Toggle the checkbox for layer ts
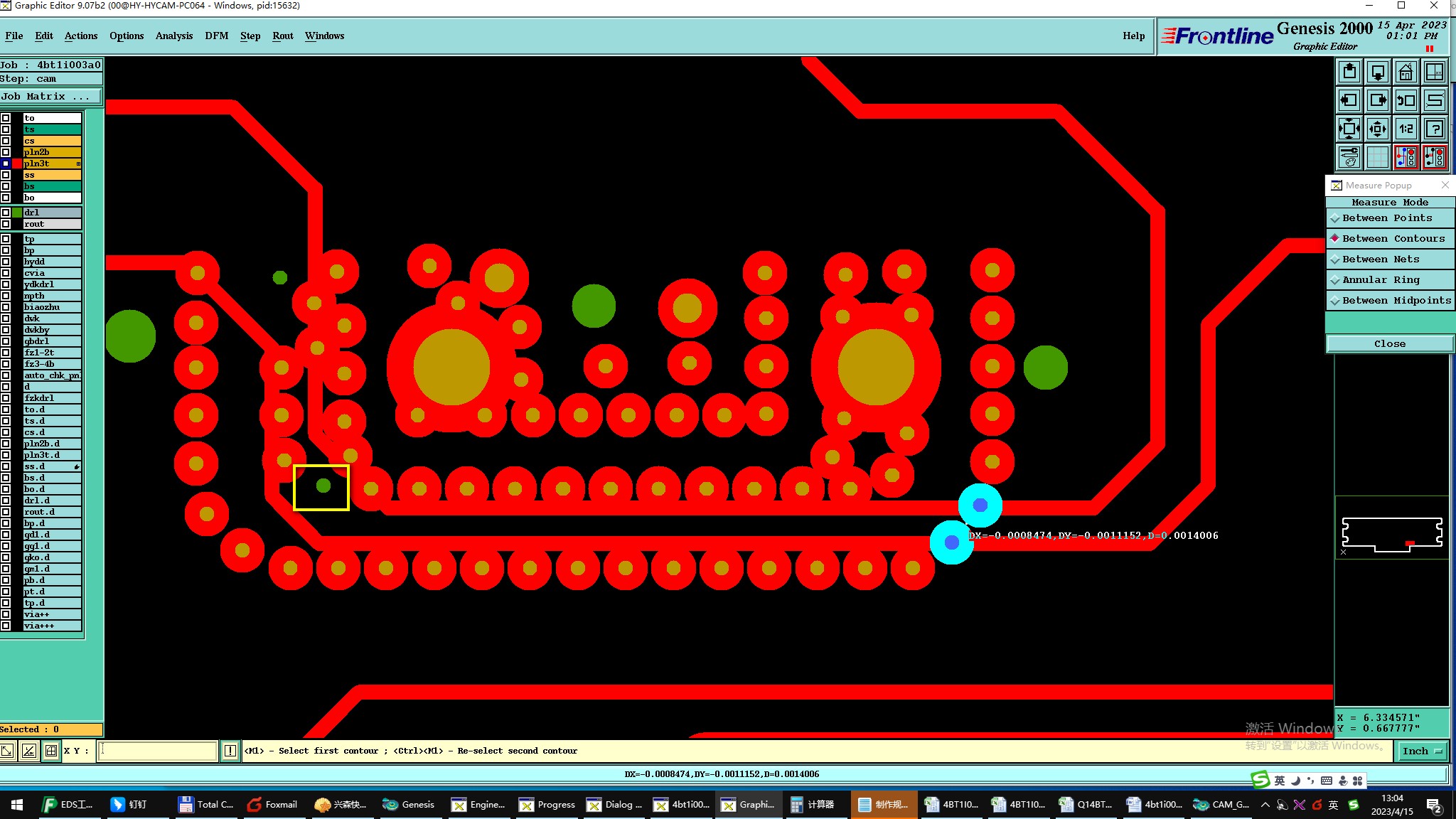Image resolution: width=1456 pixels, height=819 pixels. click(6, 129)
